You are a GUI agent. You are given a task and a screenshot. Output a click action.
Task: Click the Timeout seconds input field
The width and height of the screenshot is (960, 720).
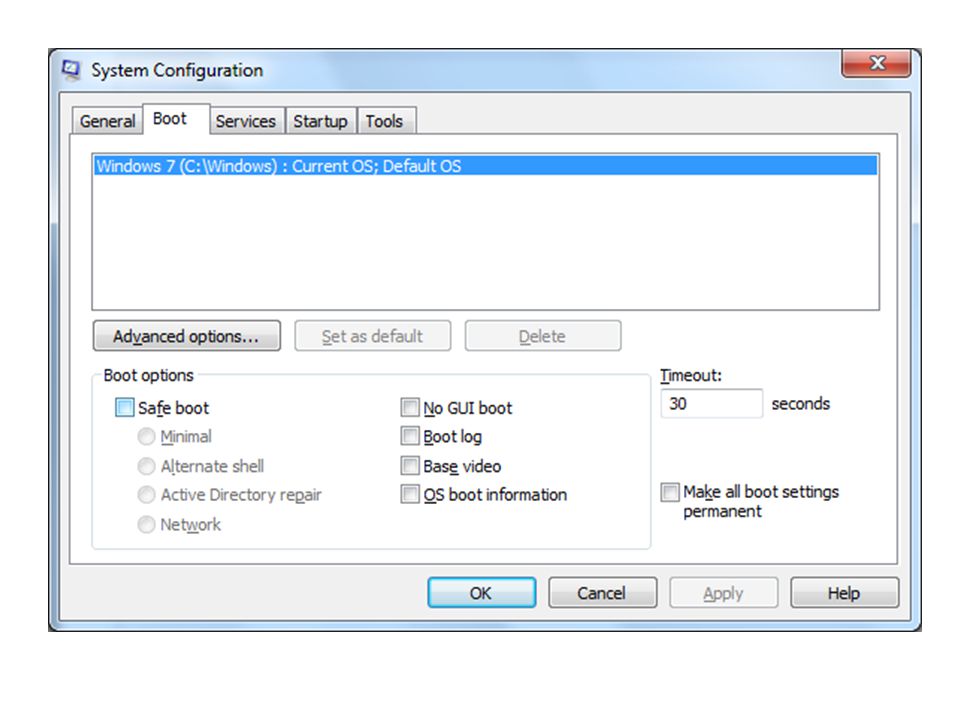[x=711, y=403]
